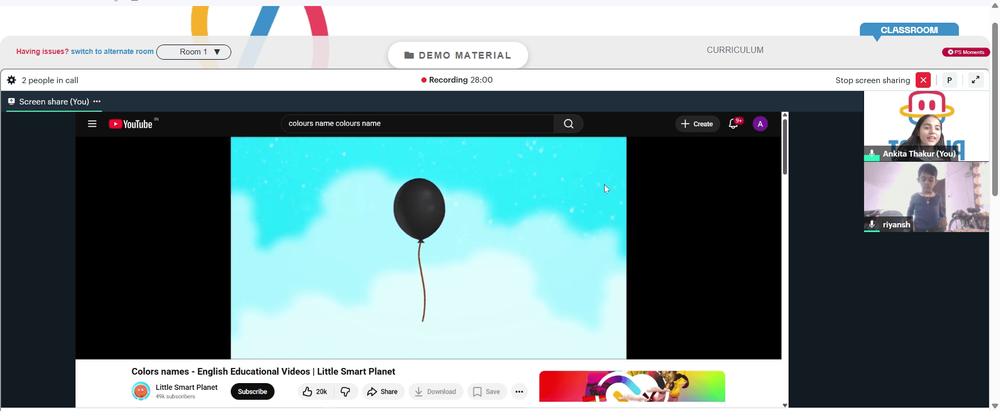Click the '49k subscribers' text
Image resolution: width=1000 pixels, height=411 pixels.
173,396
